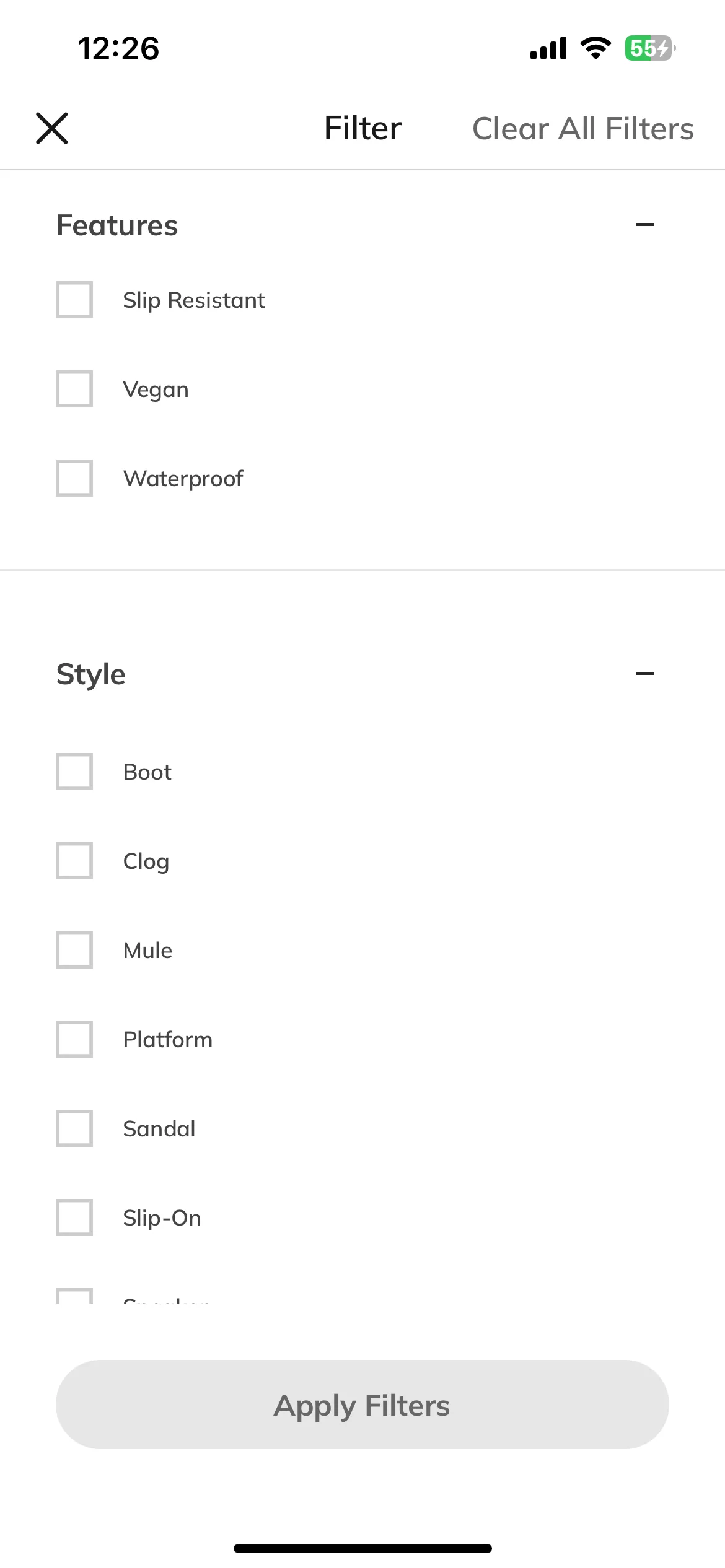Check the Slip Resistant checkbox
Screen dimensions: 725x1568
pos(74,300)
